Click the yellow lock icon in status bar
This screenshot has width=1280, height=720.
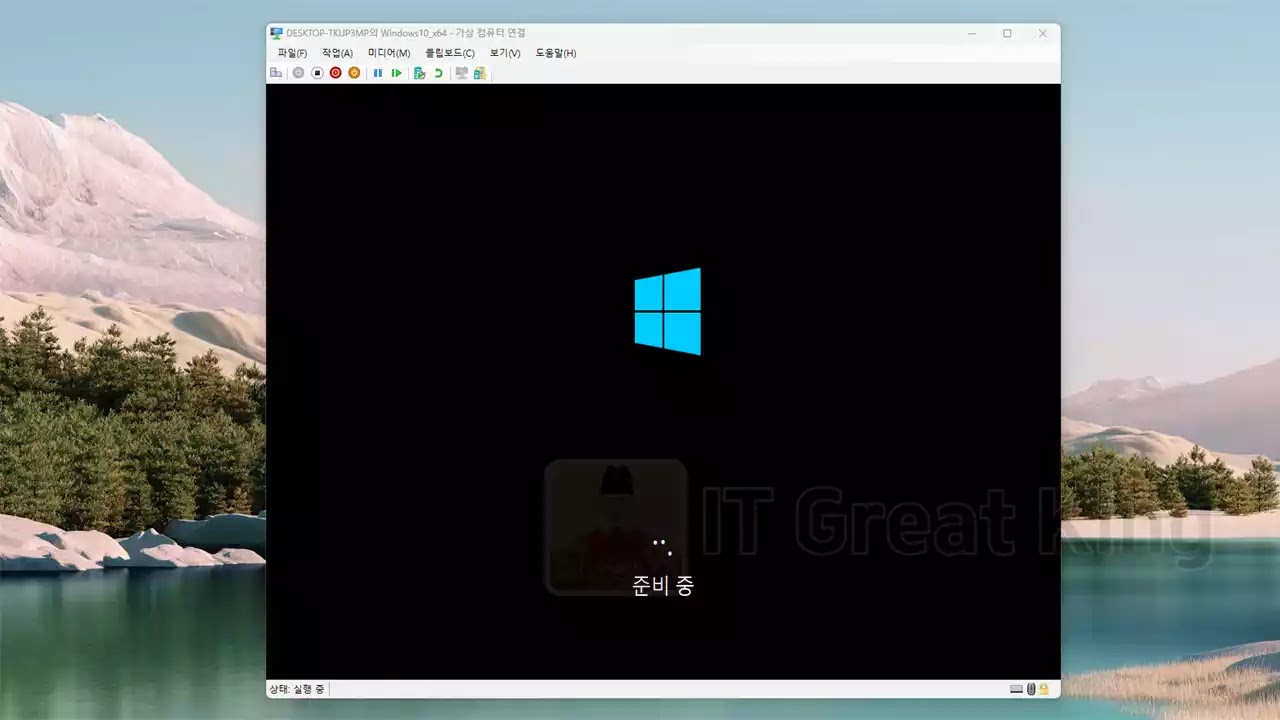(x=1044, y=689)
